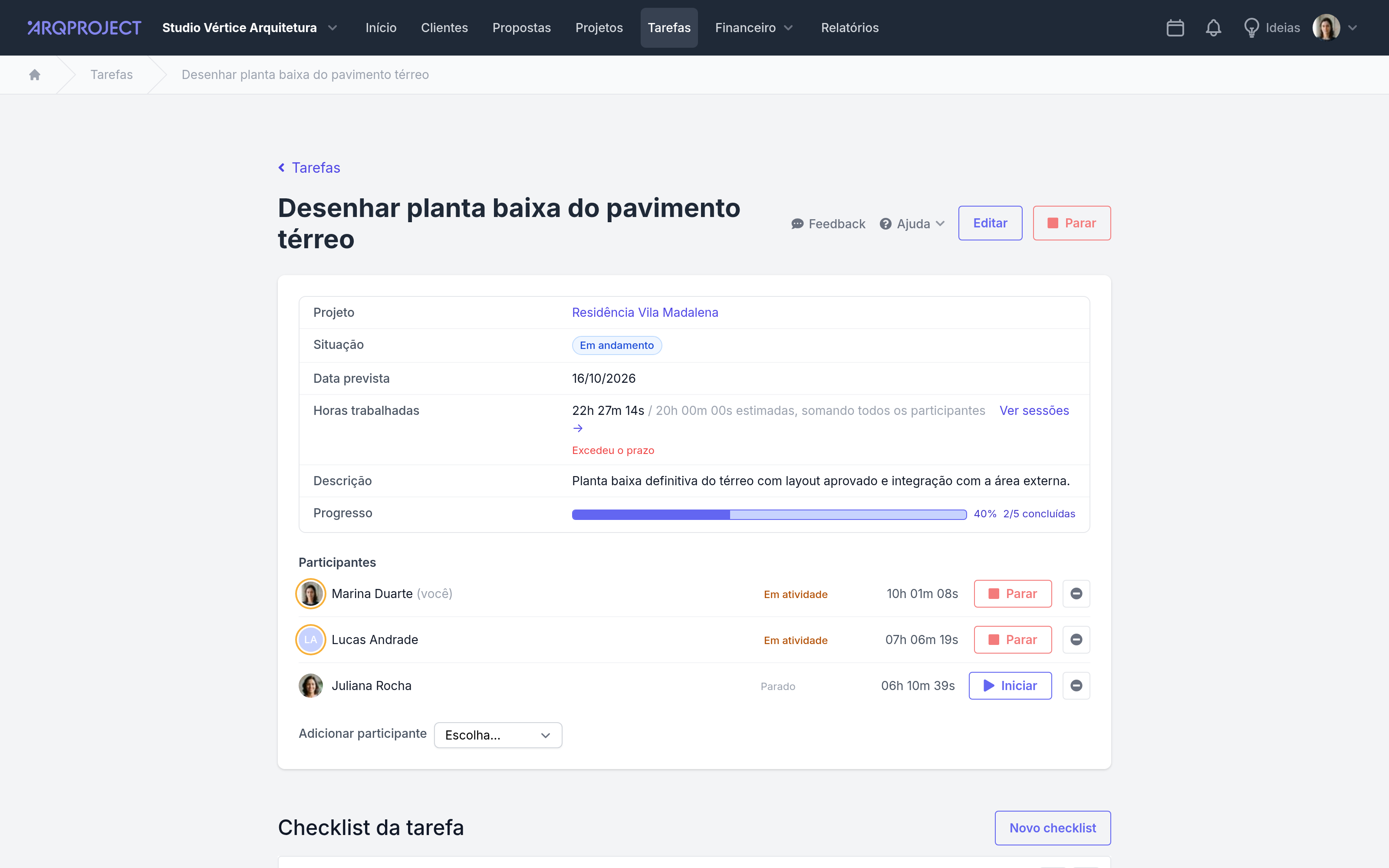Go to the home breadcrumb icon
Screen dimensions: 1389x868
coord(34,75)
